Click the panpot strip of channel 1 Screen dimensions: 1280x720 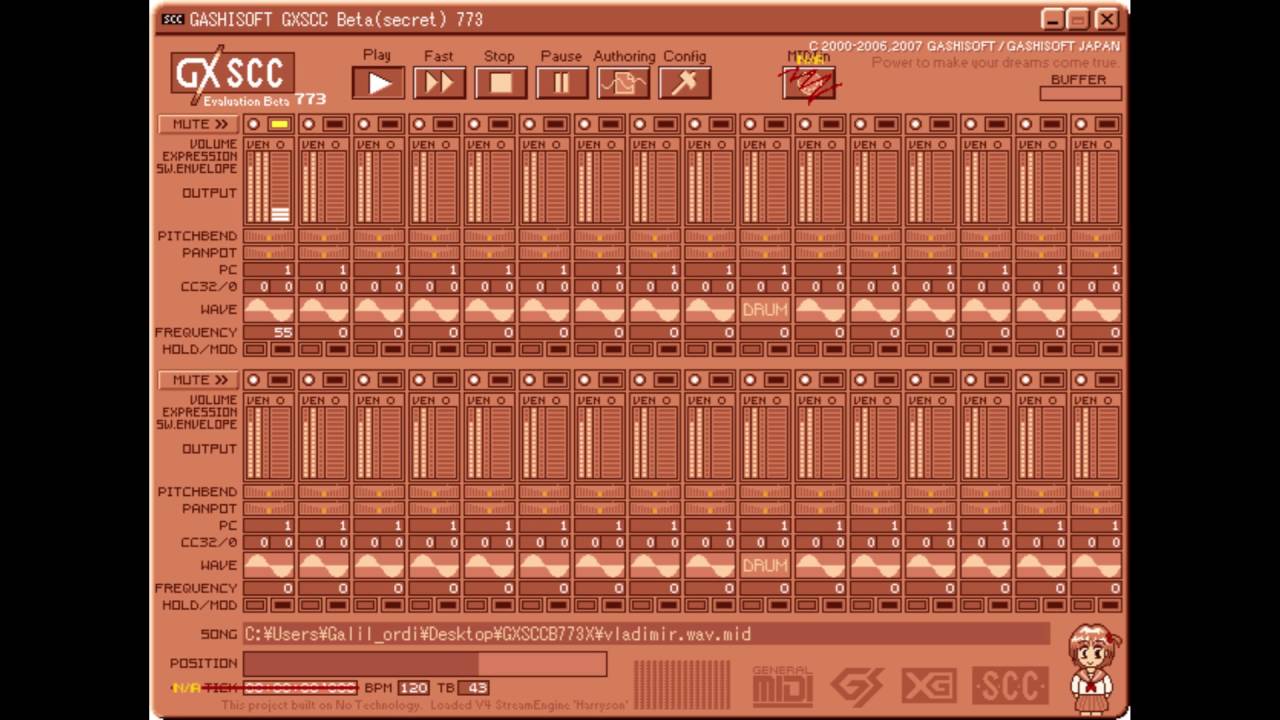click(x=269, y=253)
